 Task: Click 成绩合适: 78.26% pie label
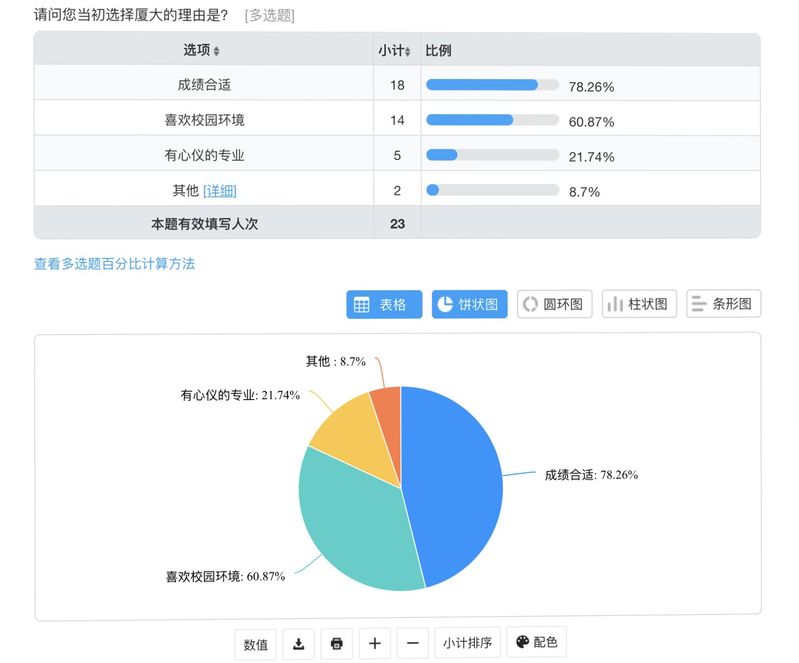click(x=591, y=475)
